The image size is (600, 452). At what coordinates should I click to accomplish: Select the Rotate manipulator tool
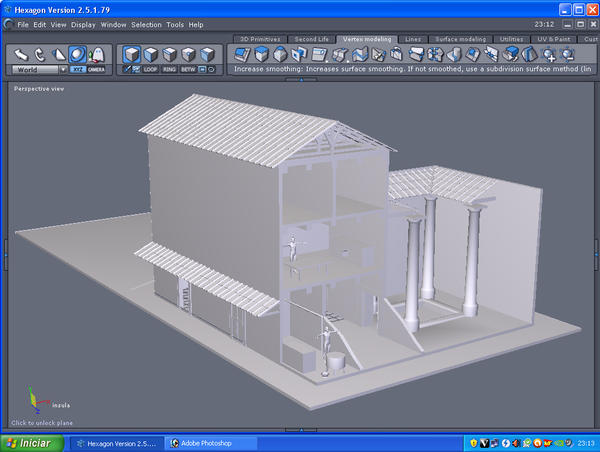pyautogui.click(x=39, y=54)
